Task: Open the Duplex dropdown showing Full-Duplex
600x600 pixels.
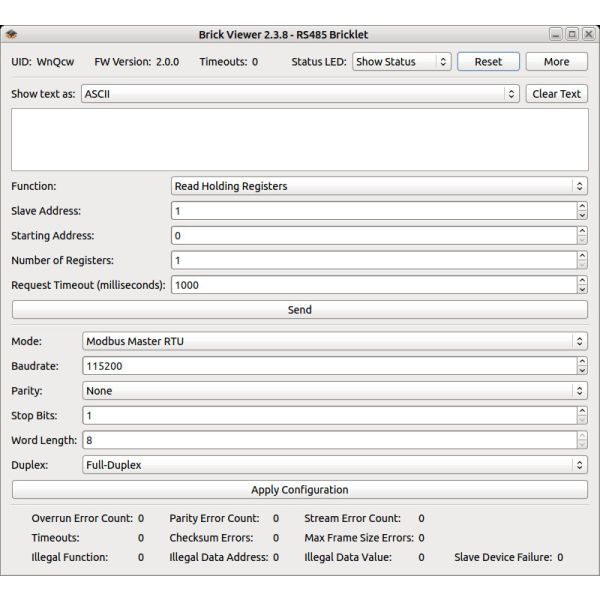Action: point(335,465)
